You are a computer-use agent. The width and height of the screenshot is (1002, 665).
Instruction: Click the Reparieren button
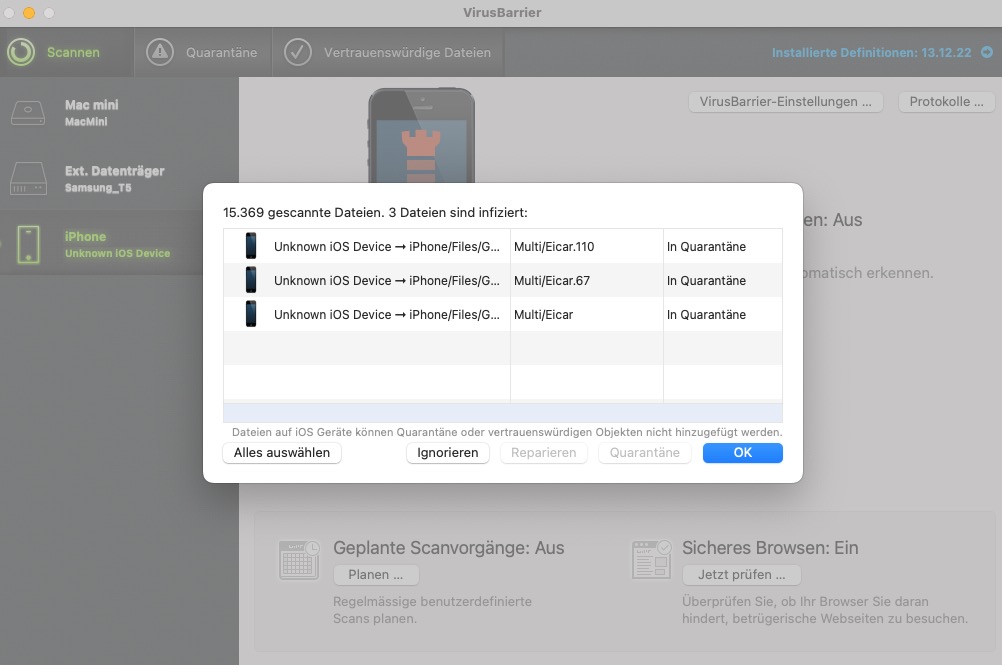click(543, 452)
